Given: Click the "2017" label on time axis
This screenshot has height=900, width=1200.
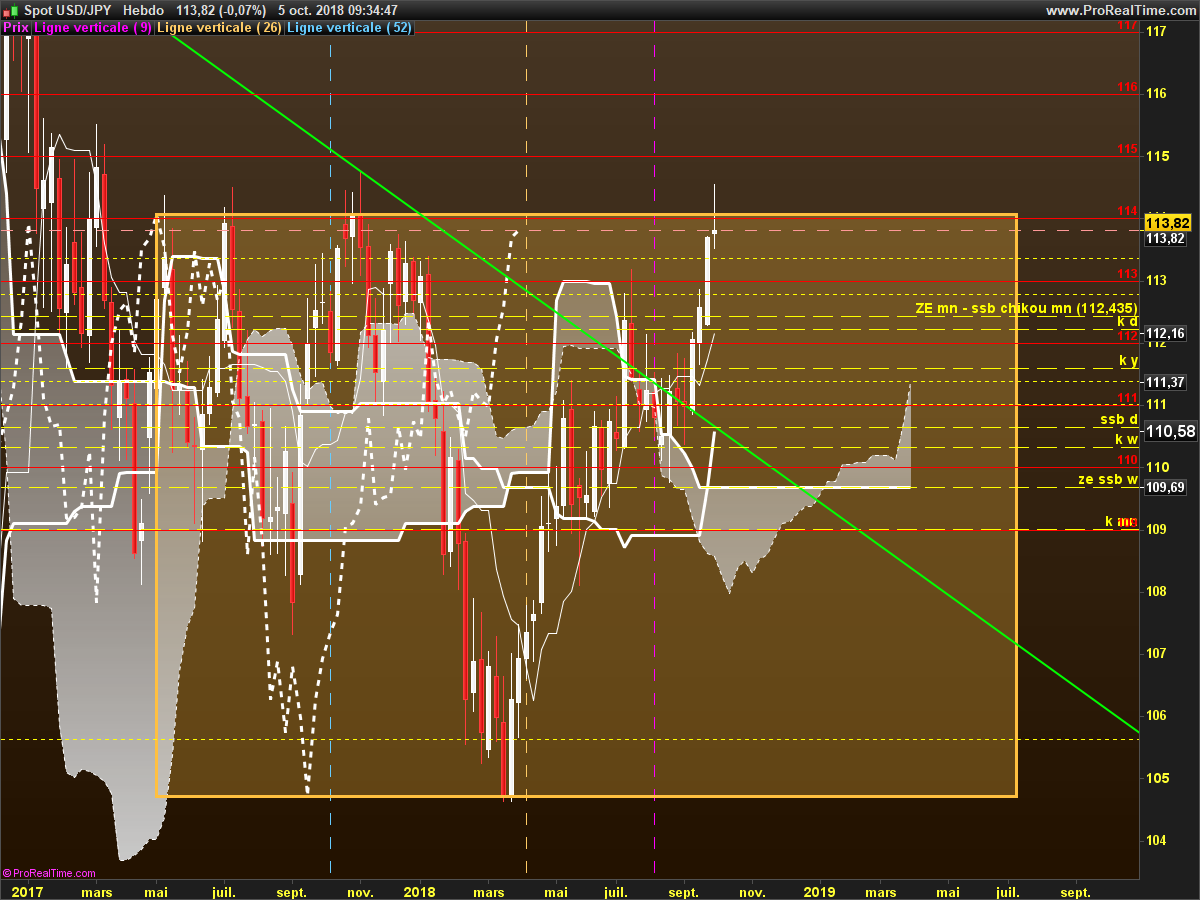Looking at the screenshot, I should click(x=27, y=891).
